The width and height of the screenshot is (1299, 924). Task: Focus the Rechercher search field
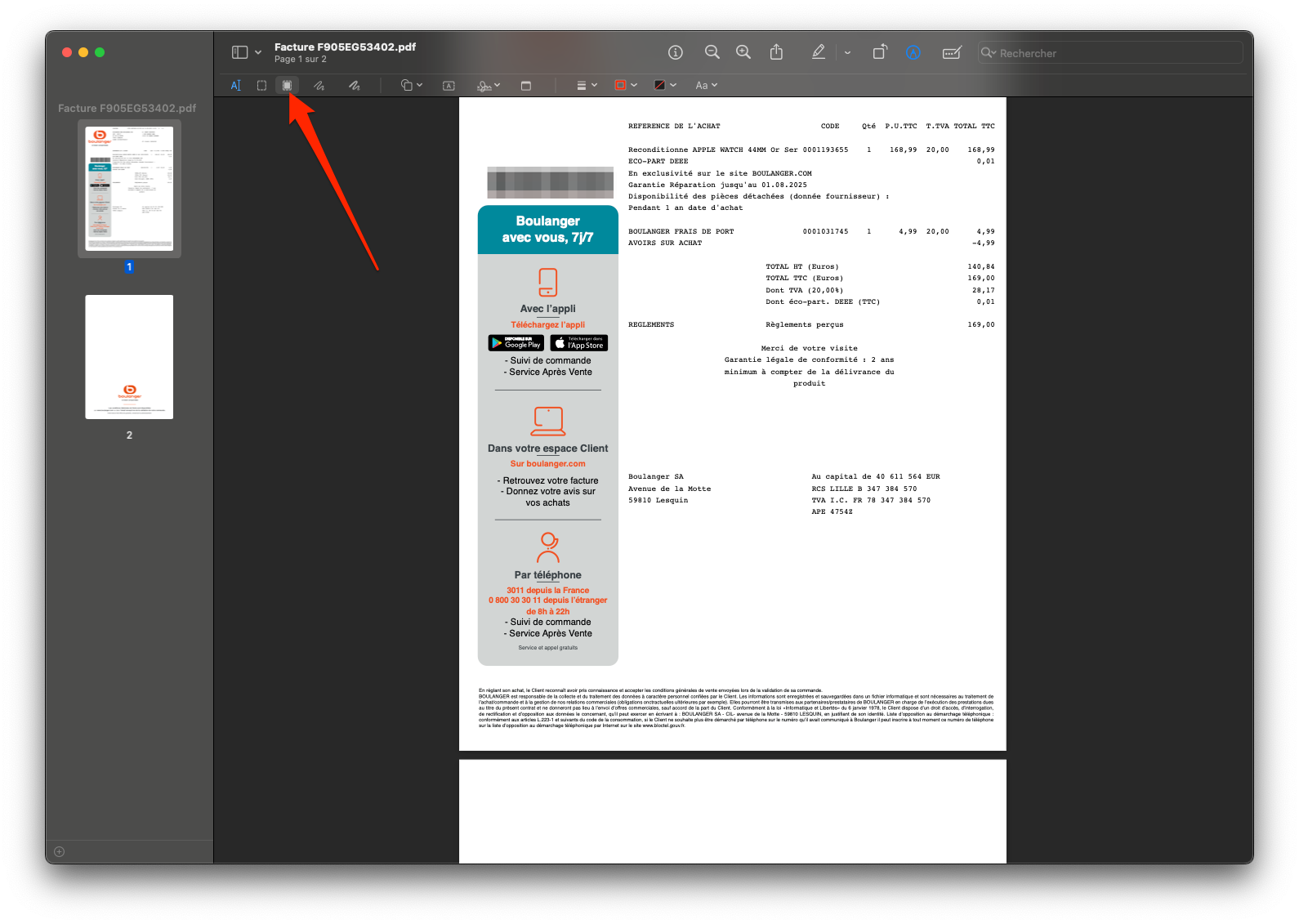click(1110, 53)
